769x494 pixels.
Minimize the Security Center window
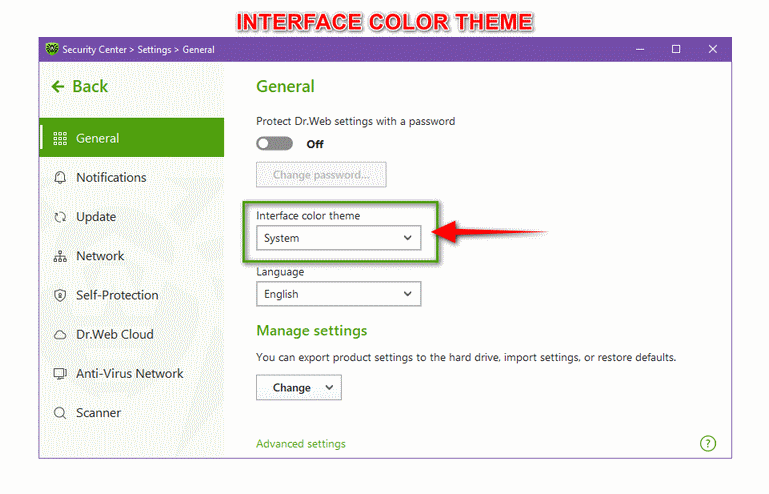(640, 49)
